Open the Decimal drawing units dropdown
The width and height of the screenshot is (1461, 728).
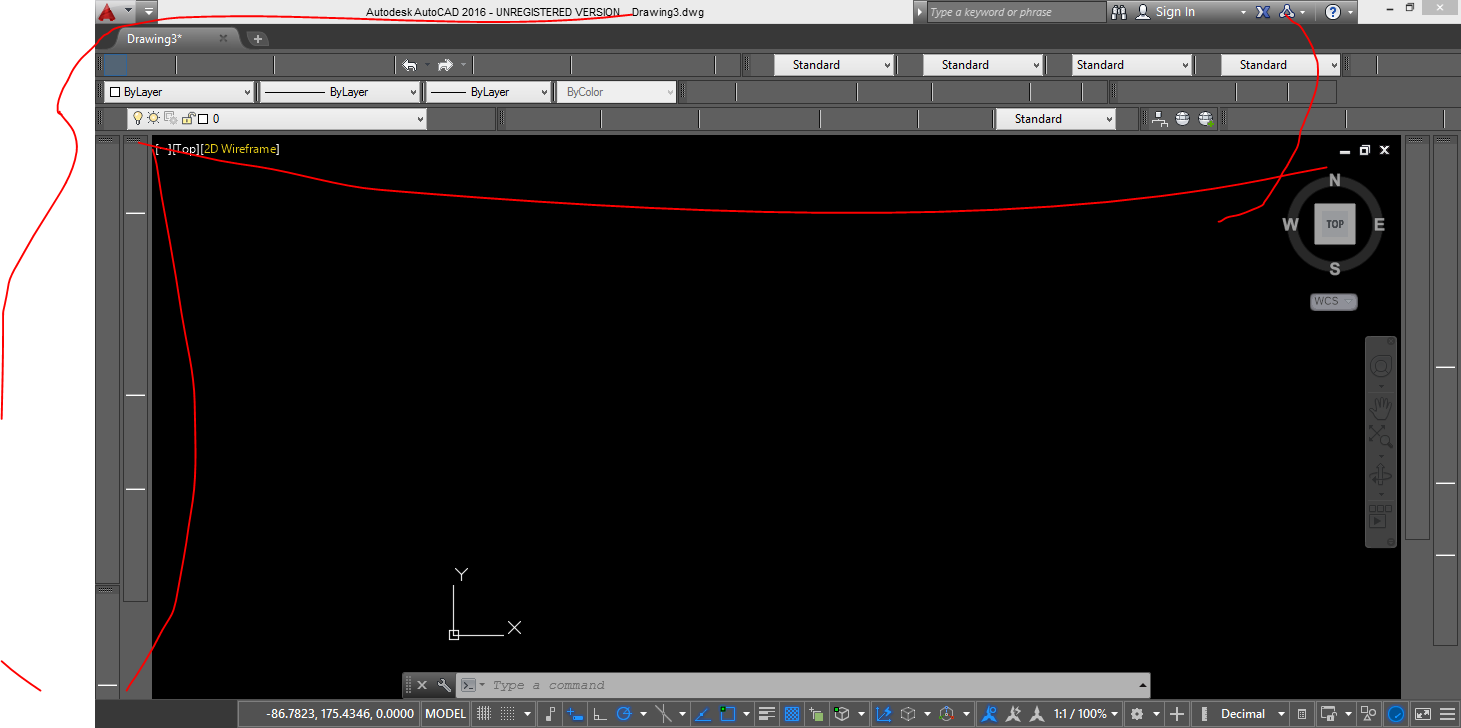1252,714
